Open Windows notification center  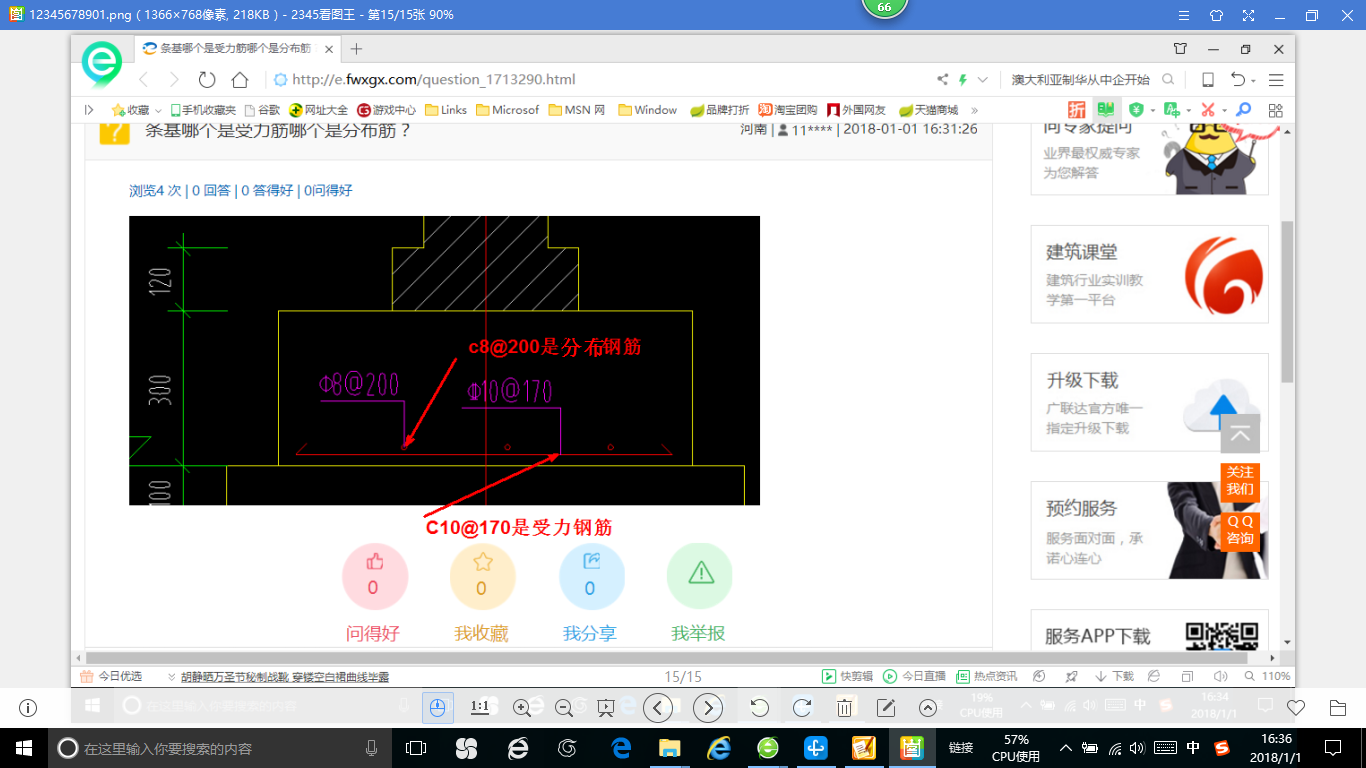coord(1331,747)
